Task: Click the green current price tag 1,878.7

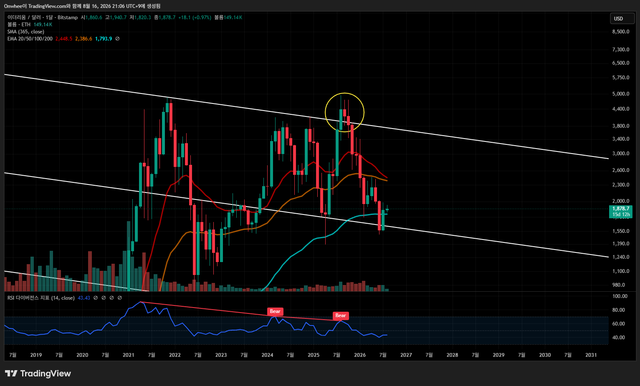Action: point(621,209)
